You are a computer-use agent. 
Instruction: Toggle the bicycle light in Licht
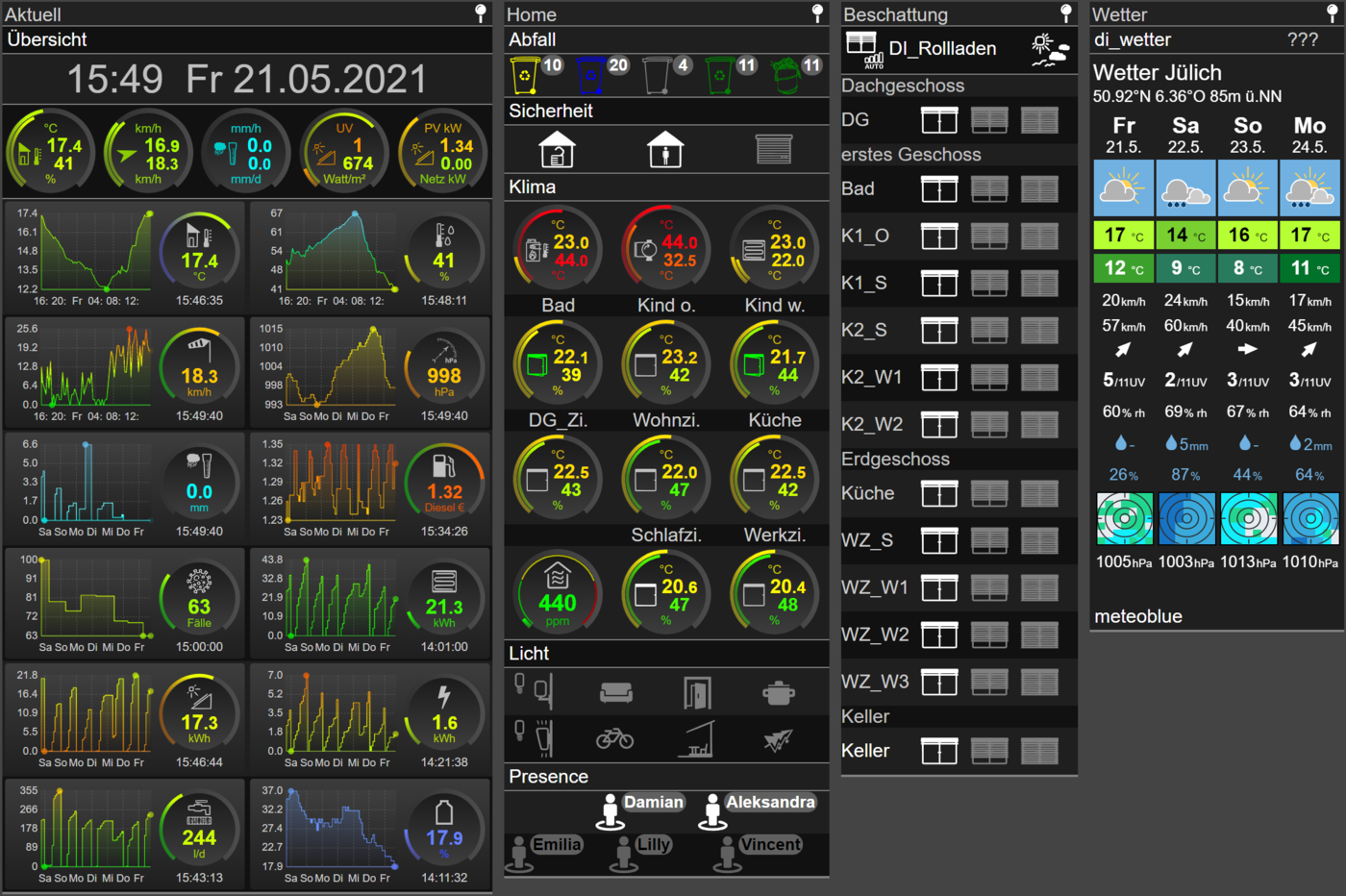614,738
